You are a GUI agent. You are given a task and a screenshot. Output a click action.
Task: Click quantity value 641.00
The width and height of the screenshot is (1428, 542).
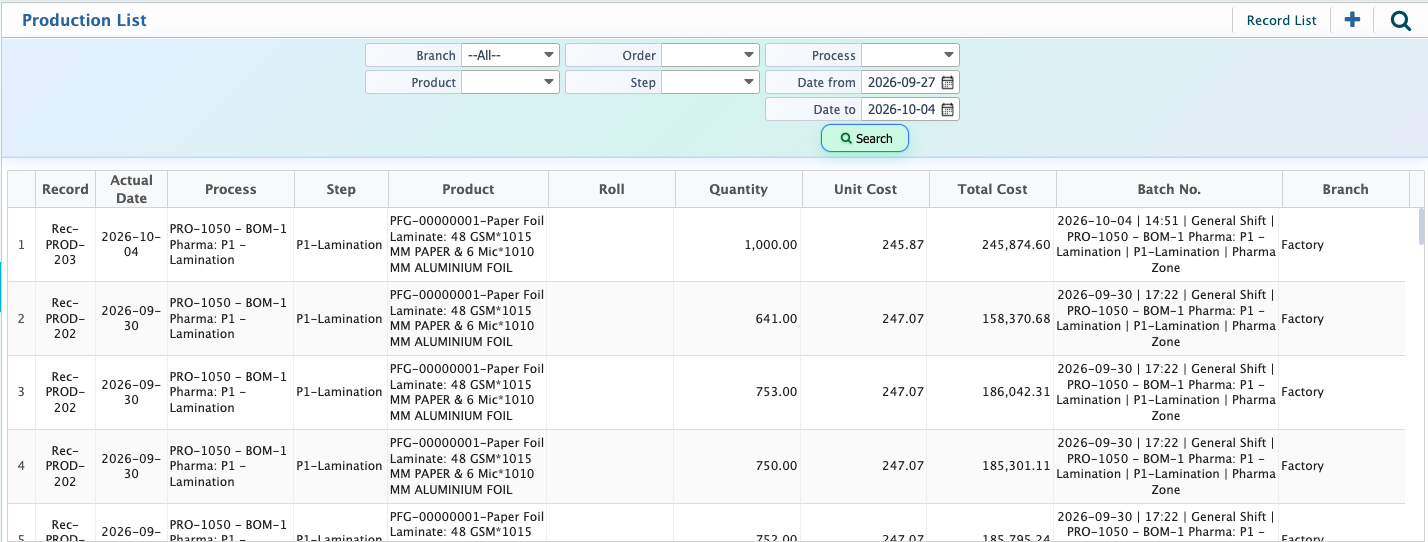coord(777,319)
